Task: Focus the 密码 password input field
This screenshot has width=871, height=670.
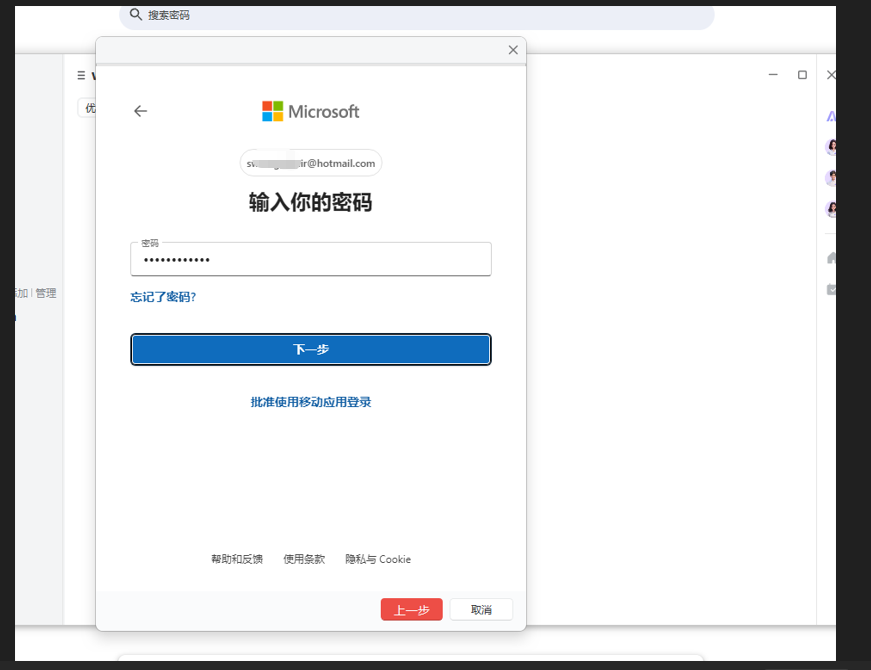Action: pyautogui.click(x=311, y=259)
